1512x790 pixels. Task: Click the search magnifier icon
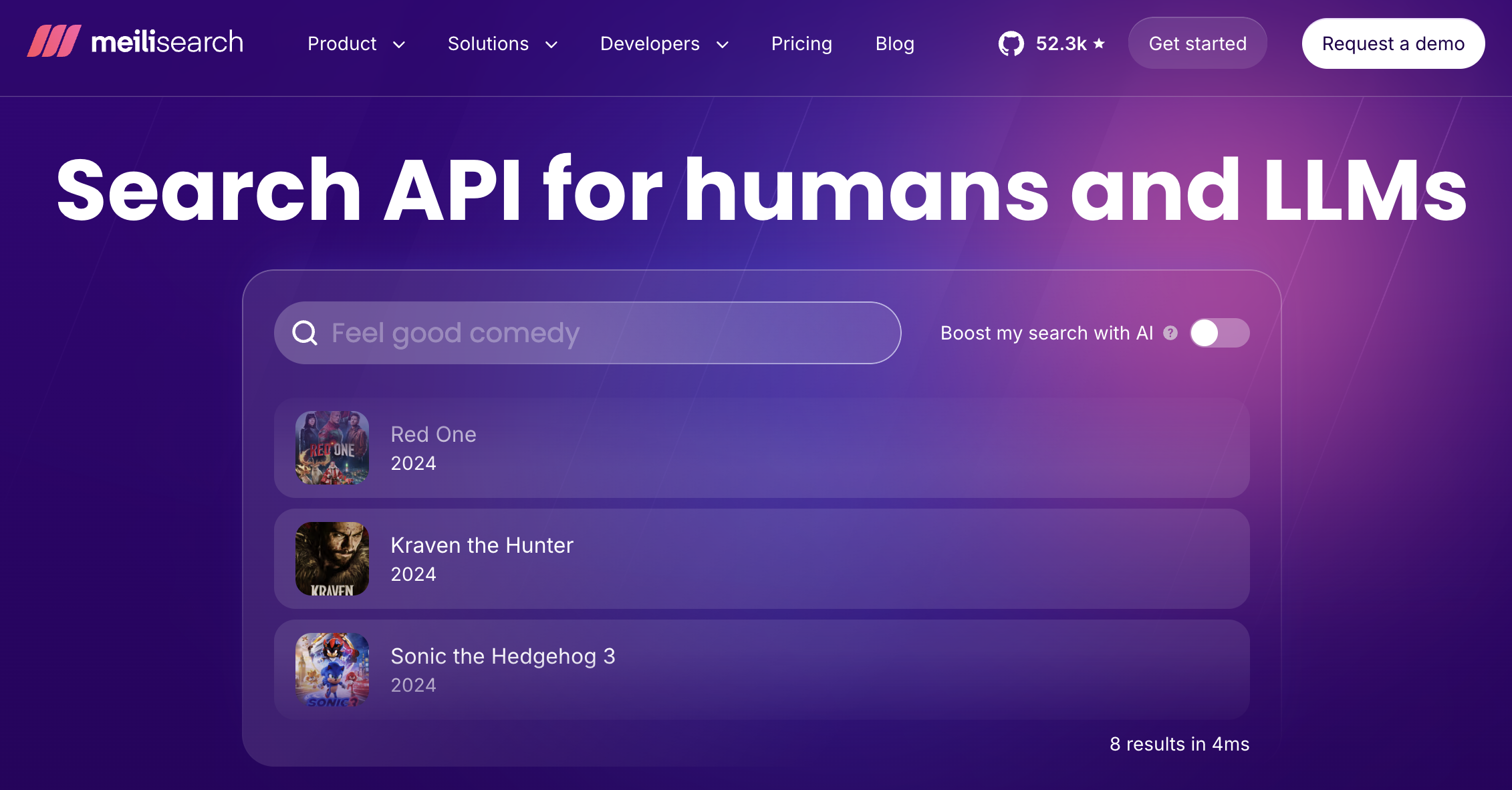tap(305, 333)
